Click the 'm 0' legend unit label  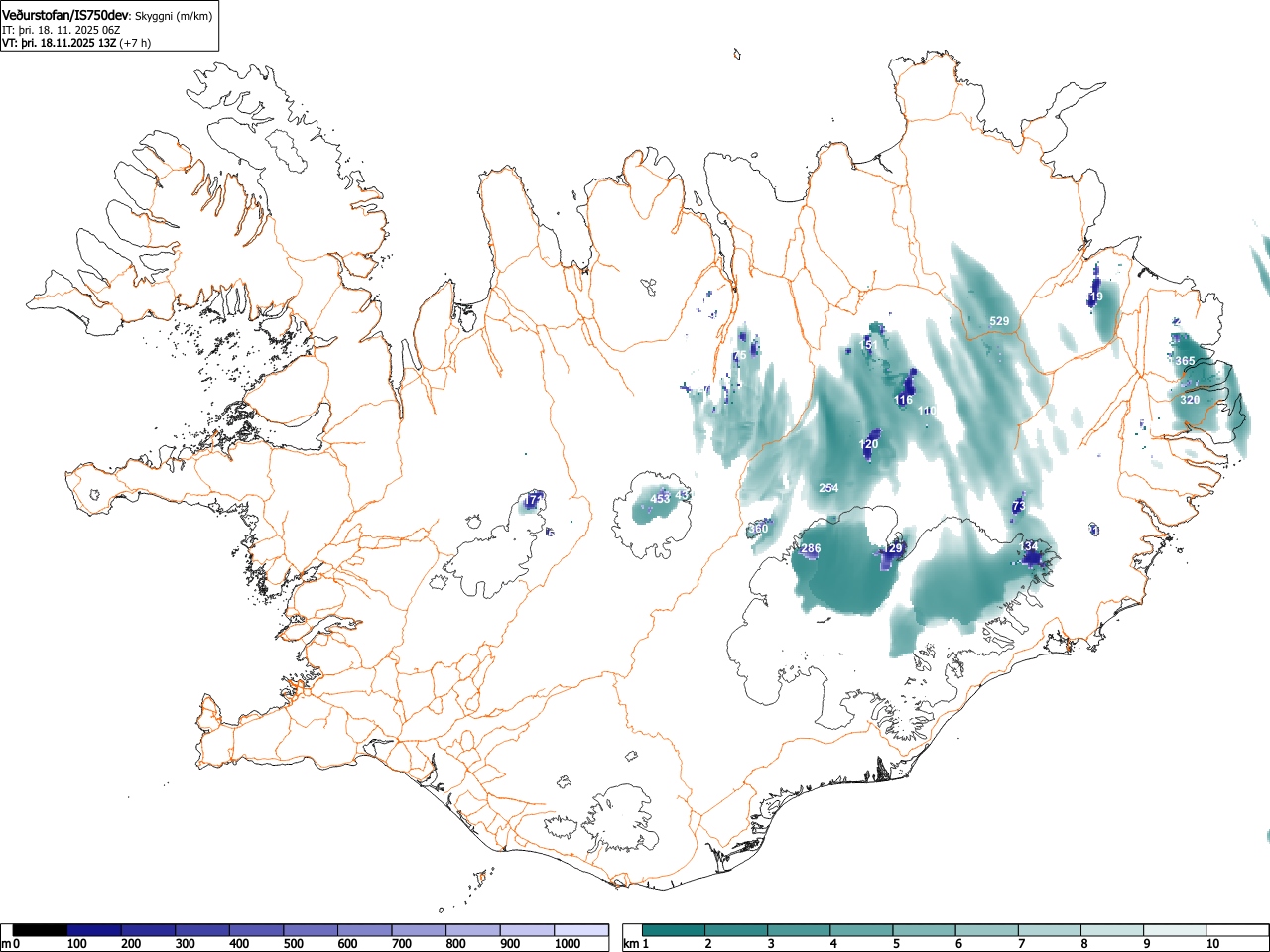click(11, 944)
